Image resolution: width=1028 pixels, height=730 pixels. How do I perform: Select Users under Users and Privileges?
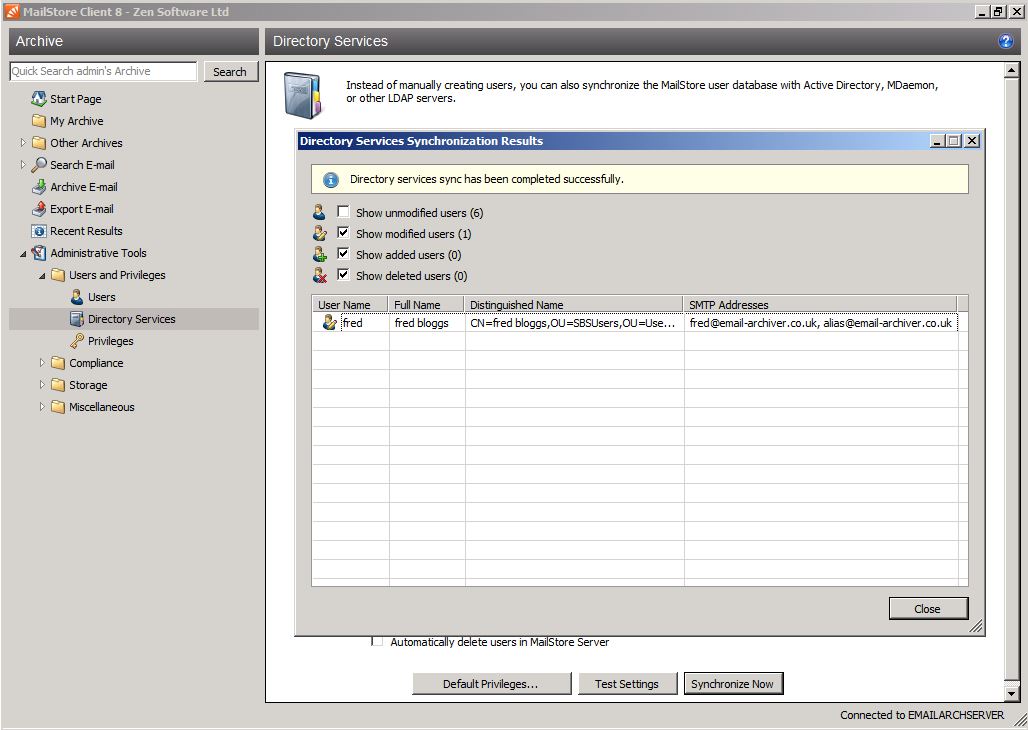point(102,297)
